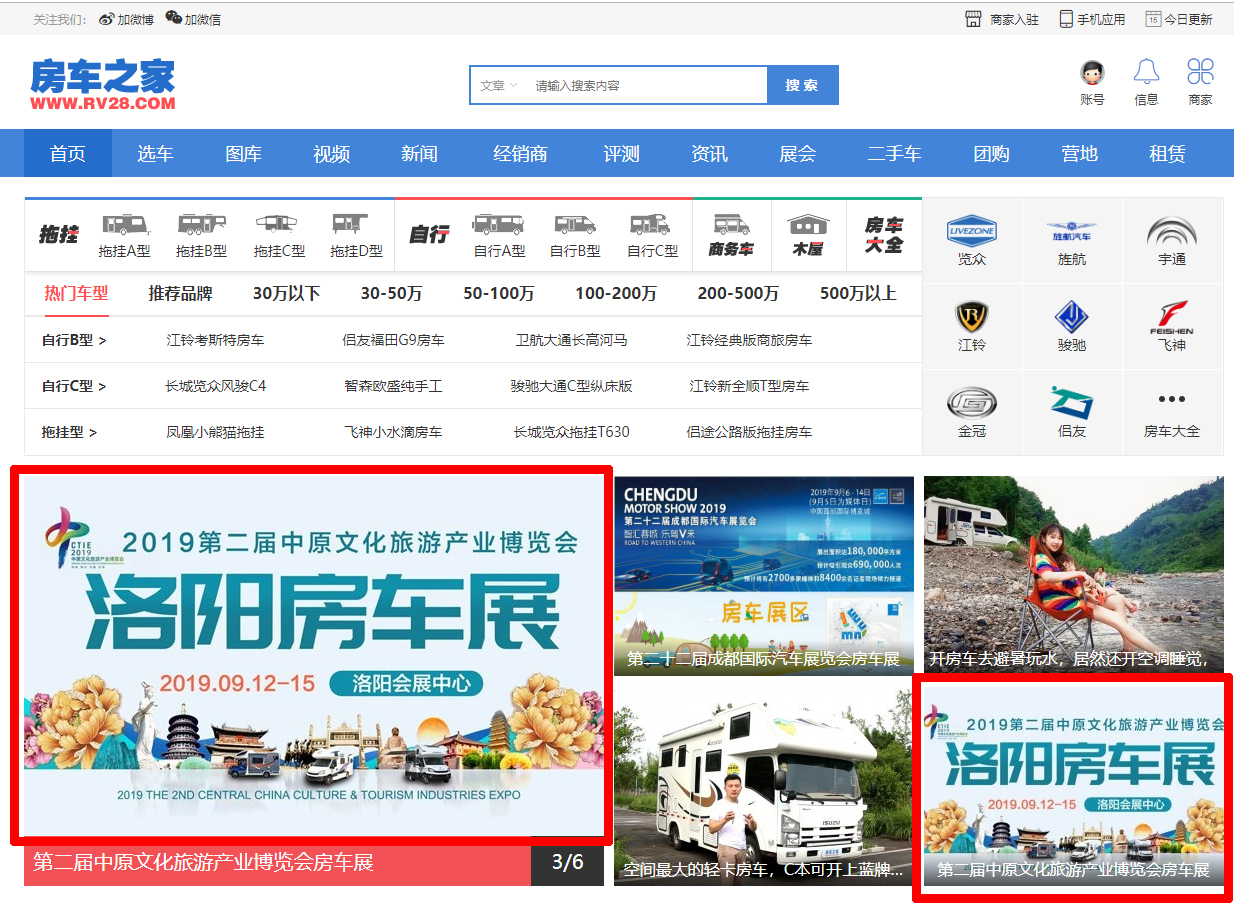Screen dimensions: 1234x919
Task: Click the 商家 merchant icon
Action: 1200,72
